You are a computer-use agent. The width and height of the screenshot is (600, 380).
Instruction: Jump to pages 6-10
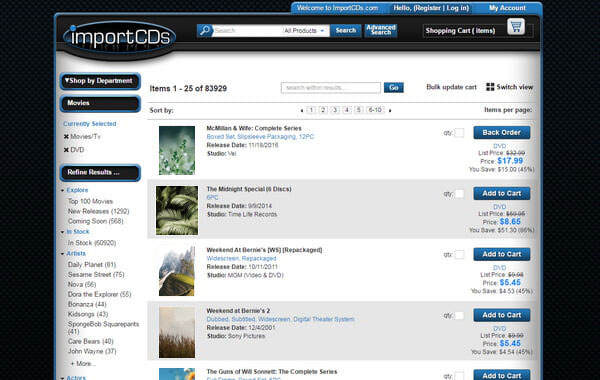(375, 110)
